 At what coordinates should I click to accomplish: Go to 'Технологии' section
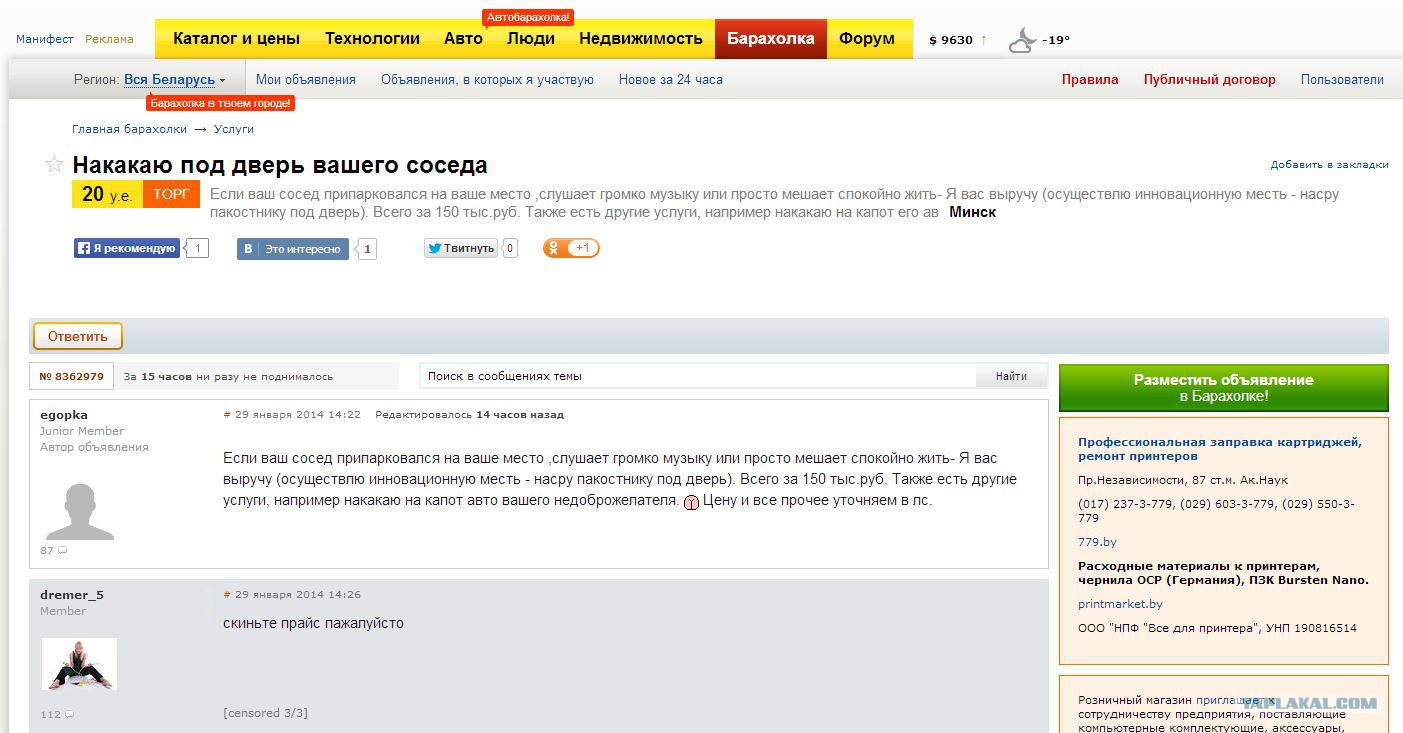tap(372, 39)
